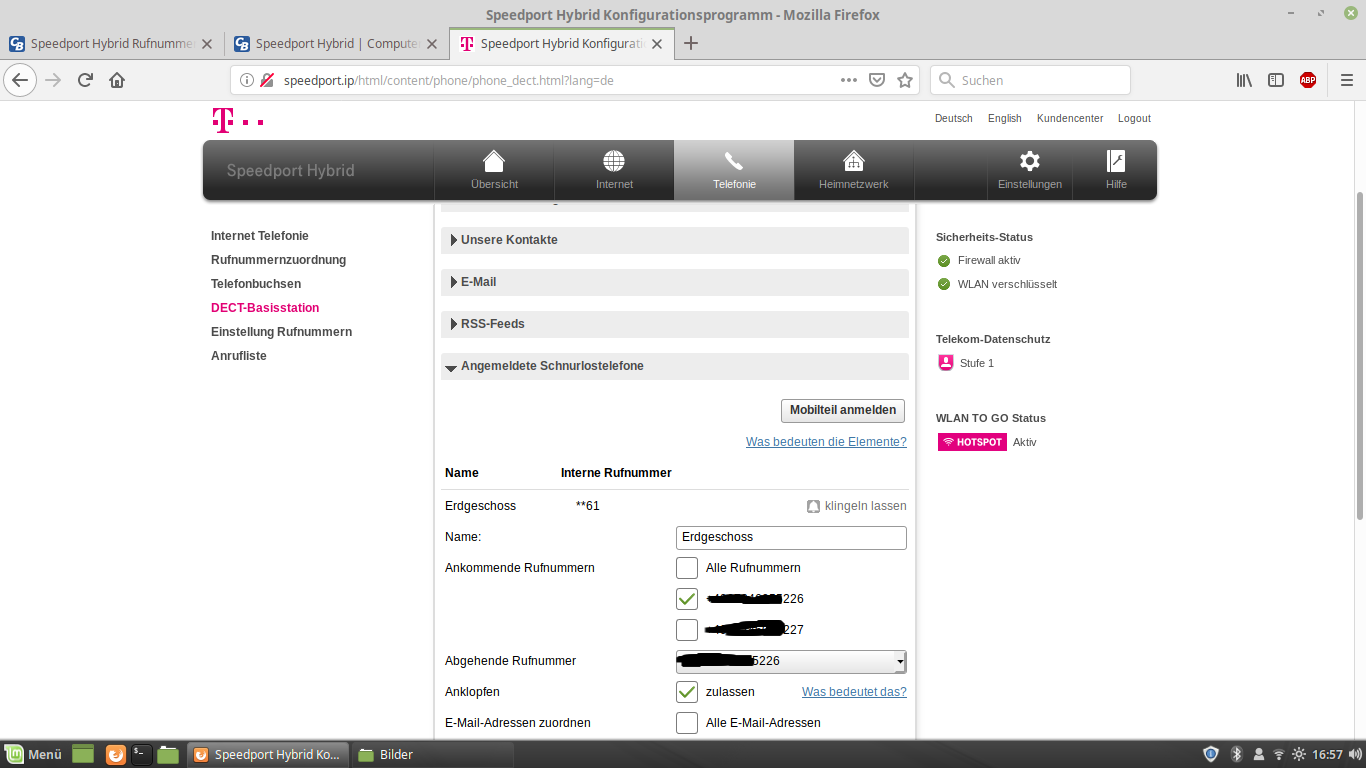Click the HOTSPOT status badge
1366x768 pixels.
coord(972,442)
